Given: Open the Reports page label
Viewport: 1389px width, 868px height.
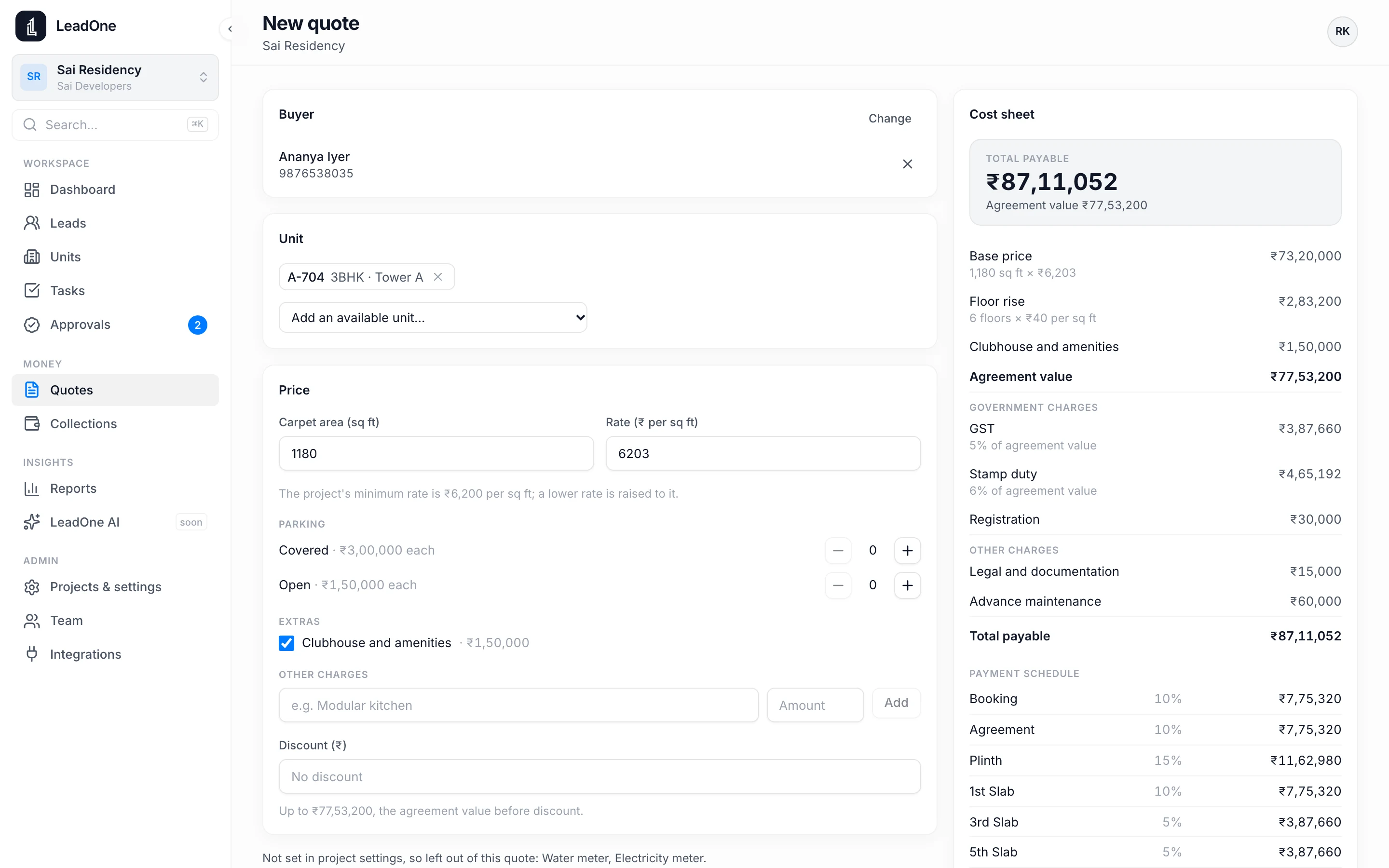Looking at the screenshot, I should (73, 488).
